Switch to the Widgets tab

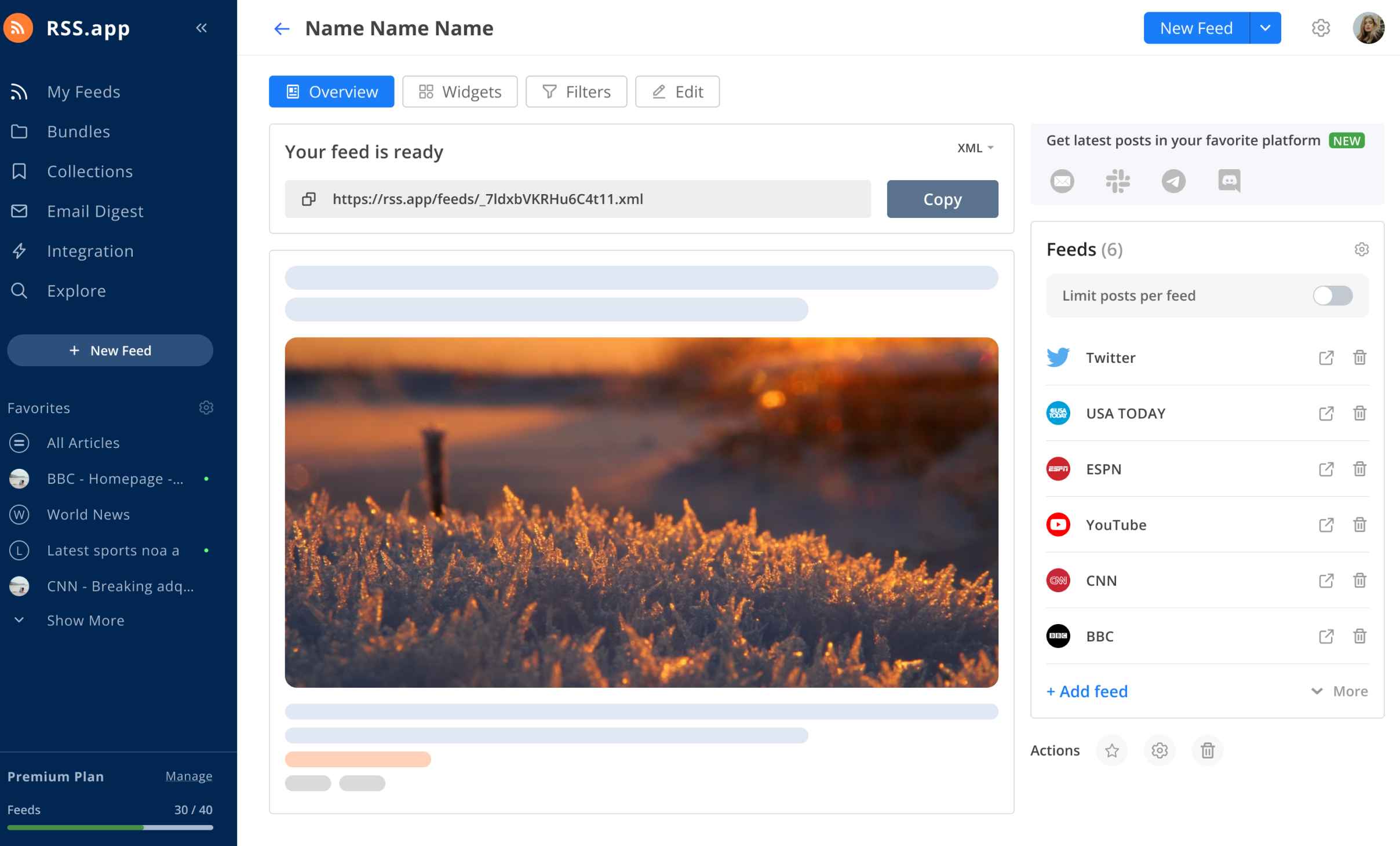[x=459, y=91]
